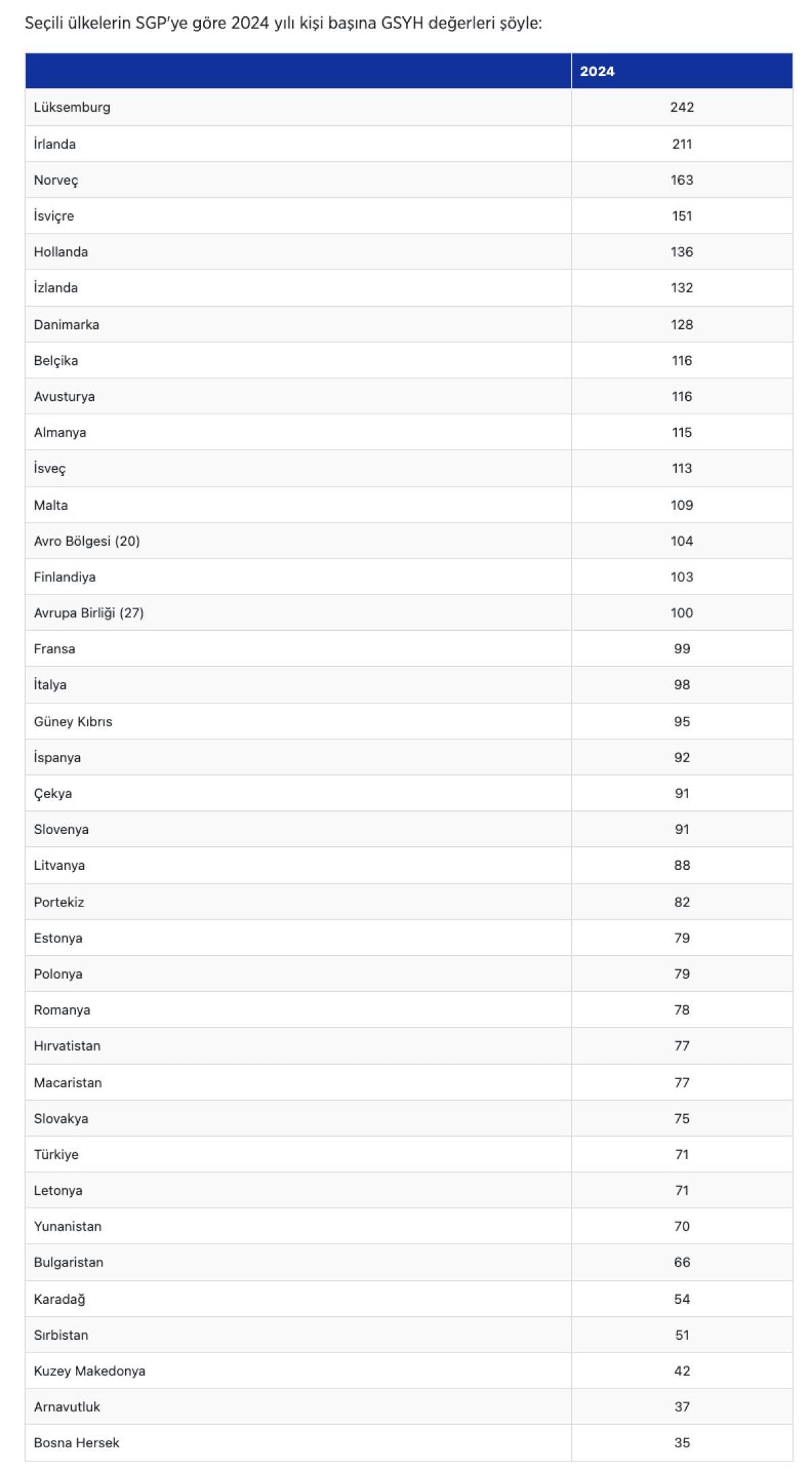Click Hollanda's value 136
812x1471 pixels.
(x=681, y=252)
